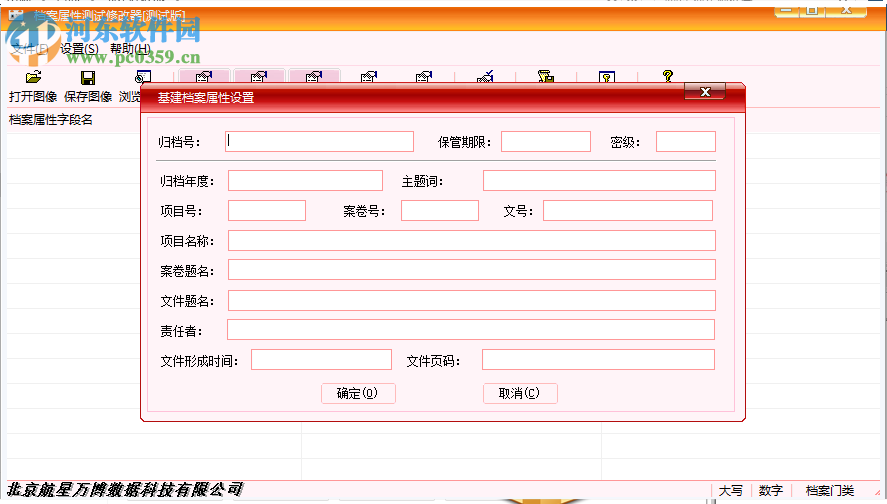Focus the 项目号 input box
This screenshot has height=504, width=887.
click(267, 210)
